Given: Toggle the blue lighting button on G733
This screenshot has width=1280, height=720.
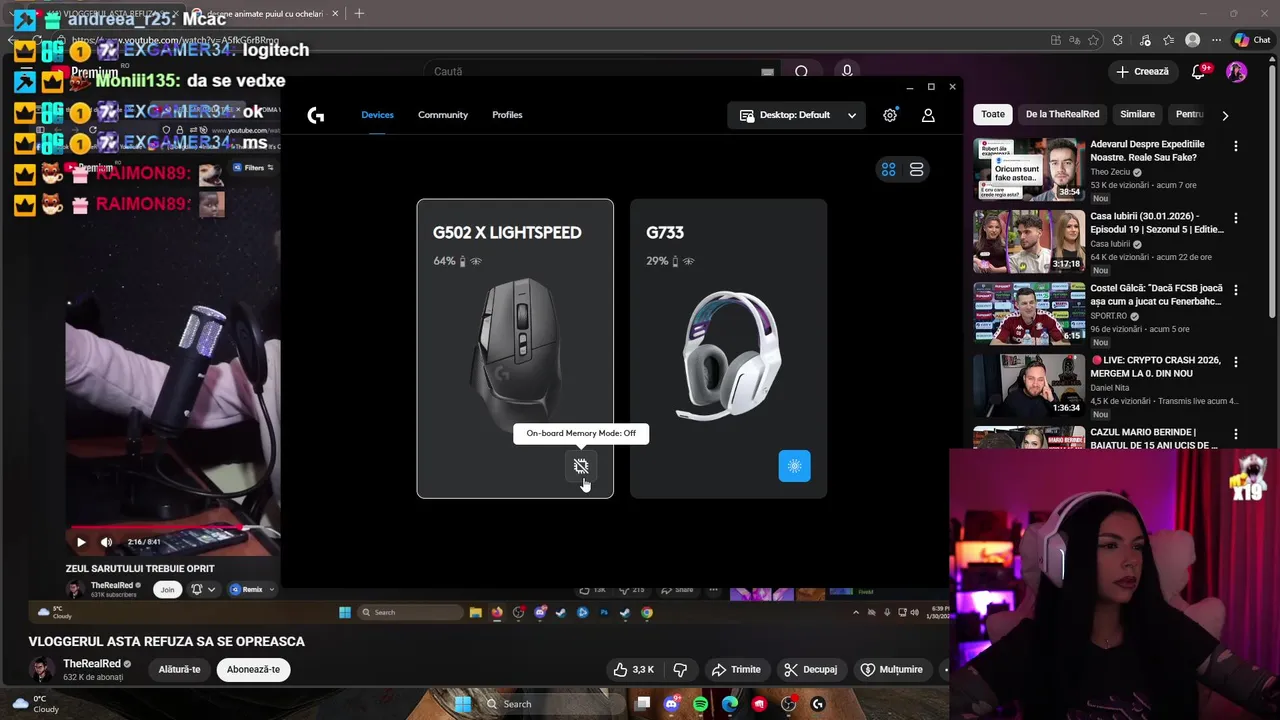Looking at the screenshot, I should click(795, 466).
